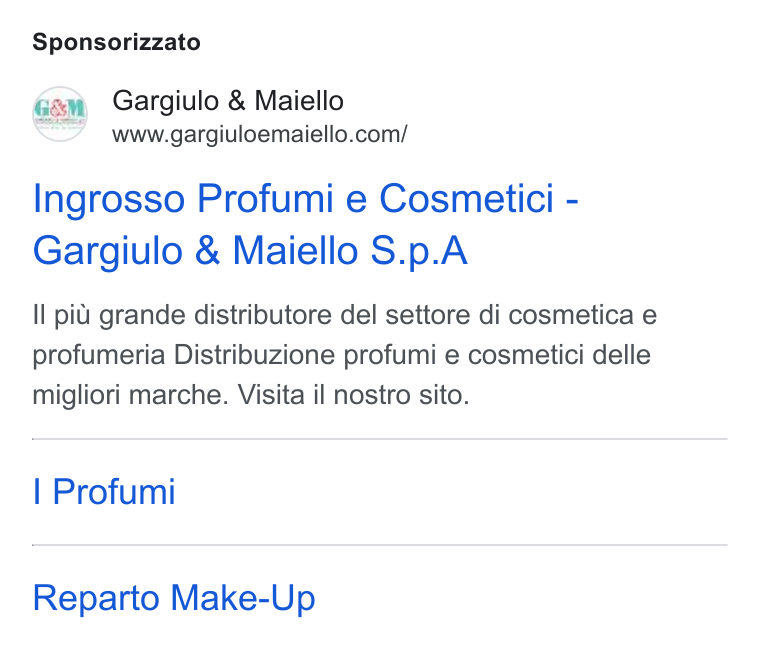The width and height of the screenshot is (760, 650).
Task: Click the word Ingrosso in the headline
Action: (x=109, y=200)
